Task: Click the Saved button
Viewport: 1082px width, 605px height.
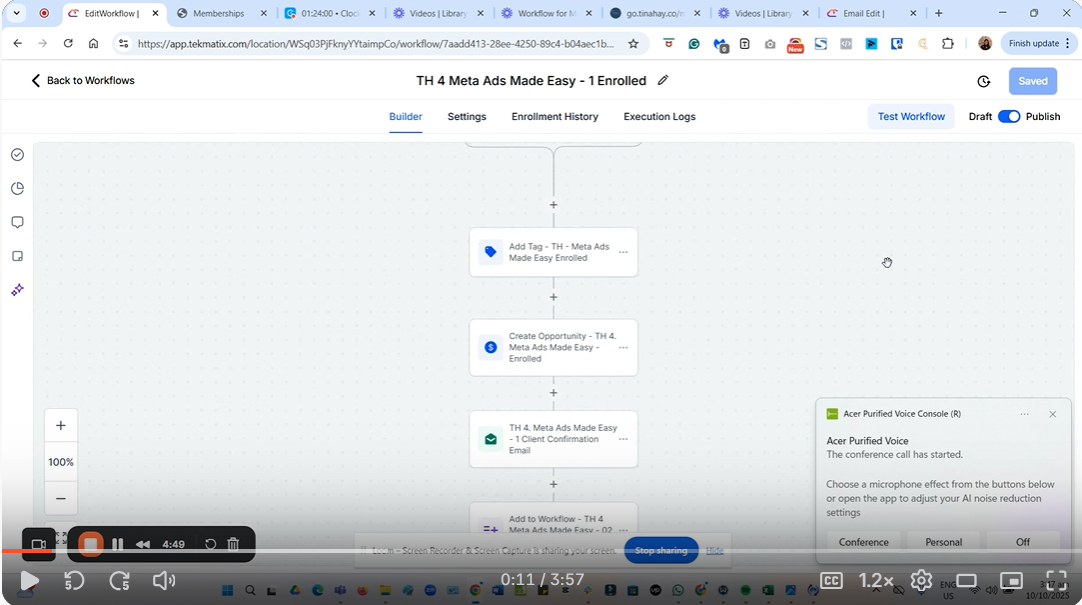Action: 1032,81
